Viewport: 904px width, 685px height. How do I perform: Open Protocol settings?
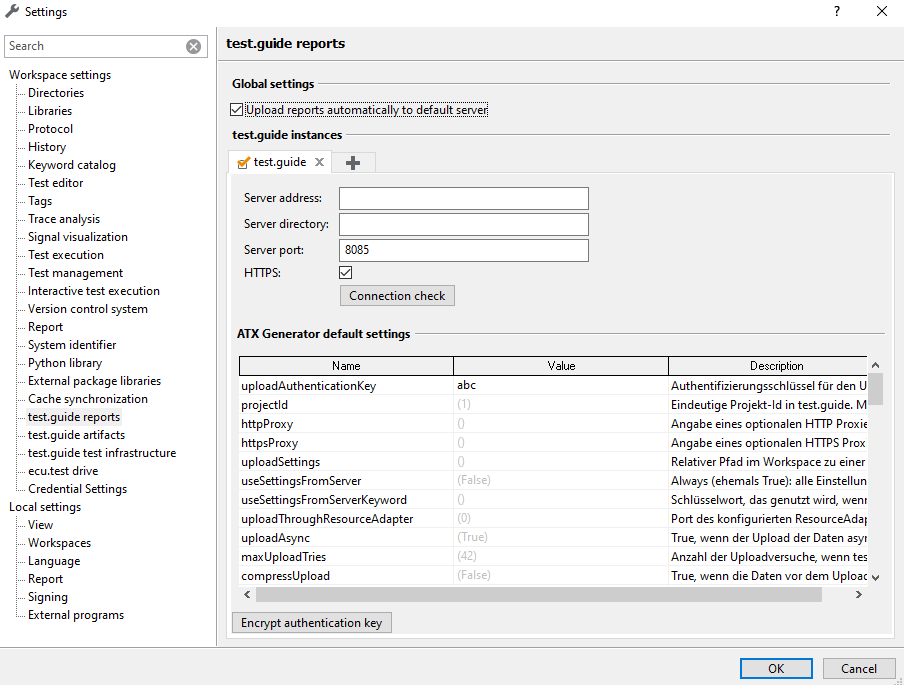pyautogui.click(x=51, y=129)
